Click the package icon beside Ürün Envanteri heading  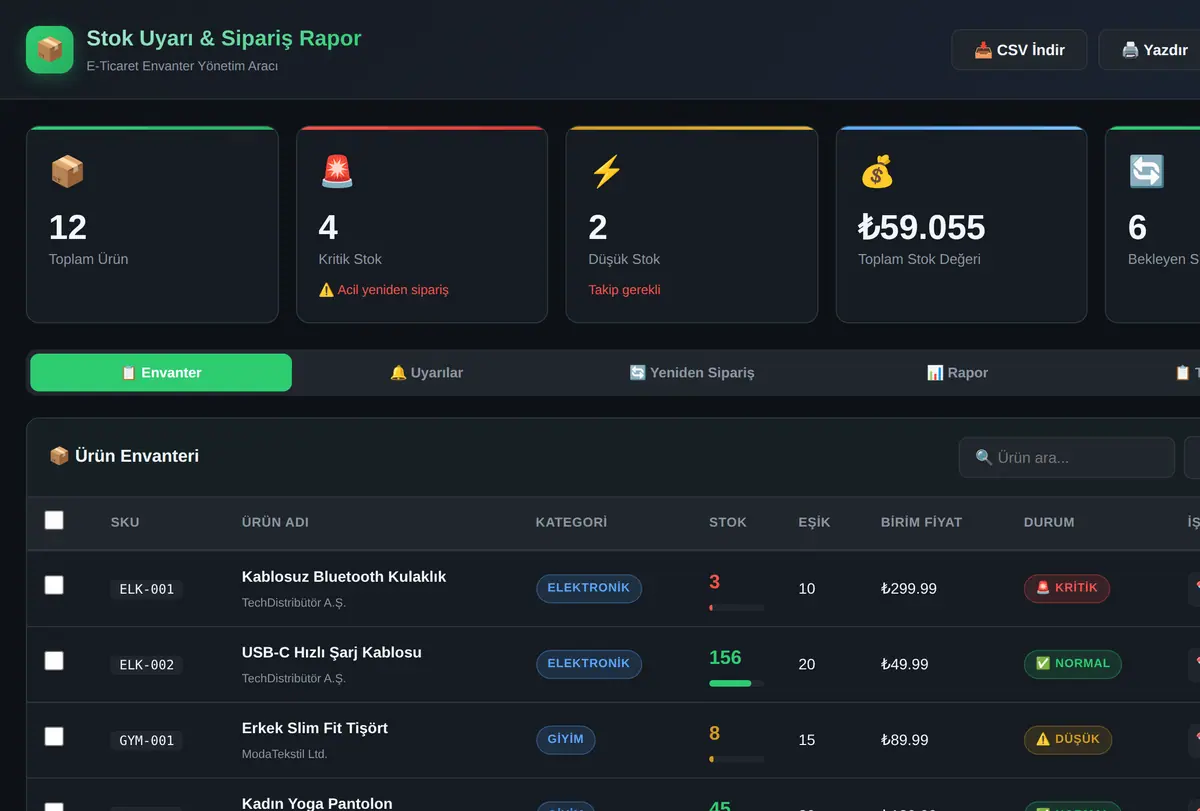59,456
